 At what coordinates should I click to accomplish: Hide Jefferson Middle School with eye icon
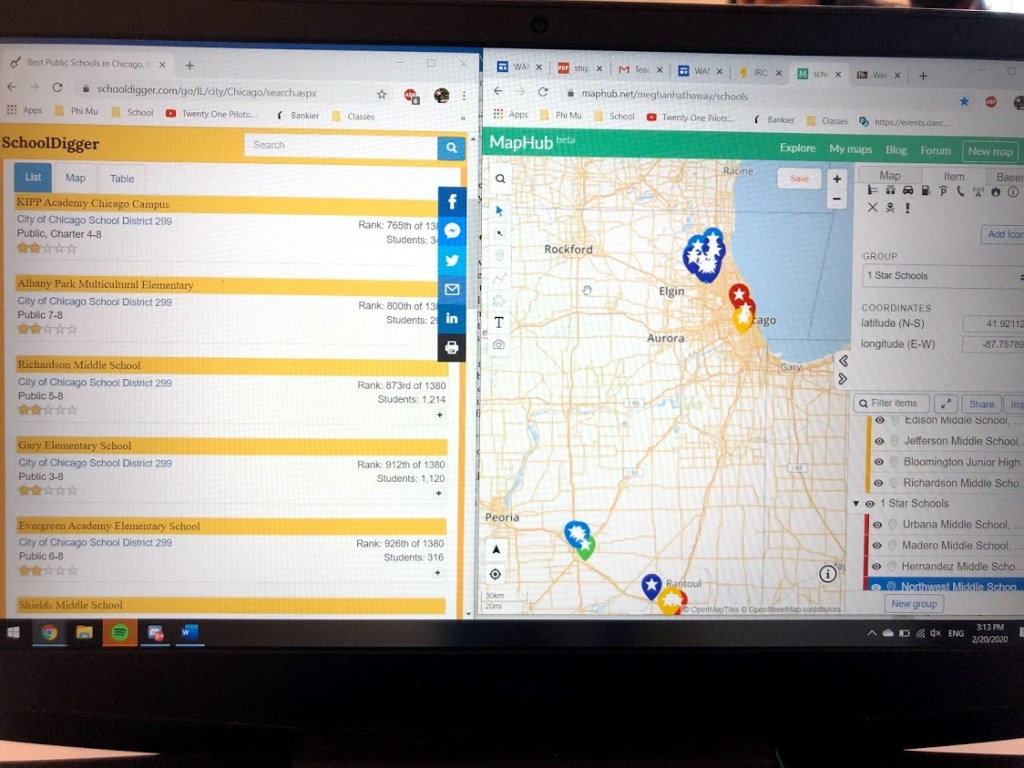tap(880, 441)
